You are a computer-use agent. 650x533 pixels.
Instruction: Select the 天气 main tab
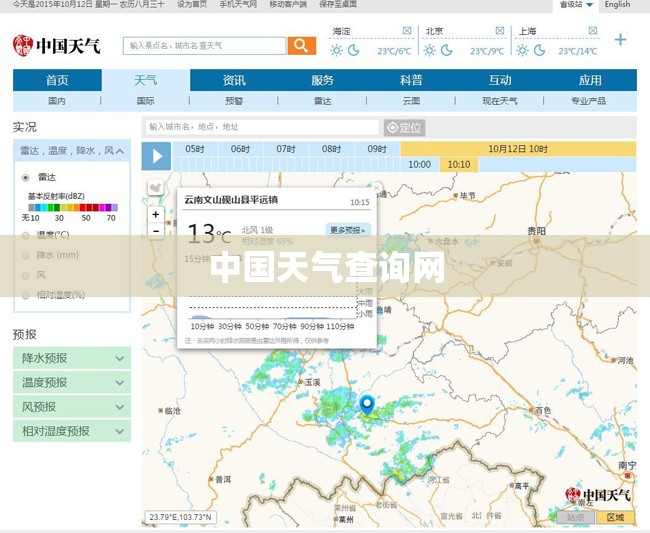pos(146,80)
